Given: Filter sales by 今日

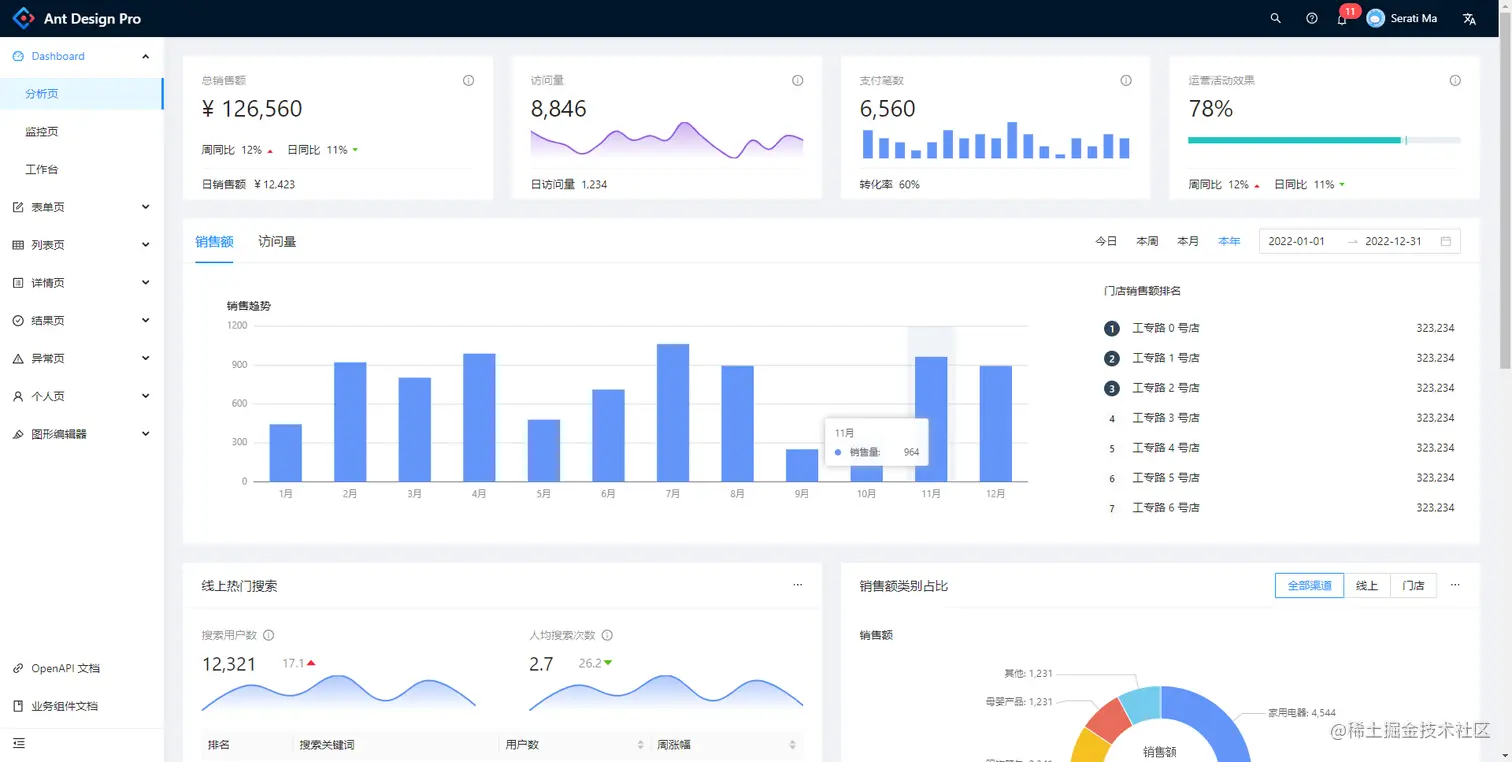Looking at the screenshot, I should point(1106,241).
